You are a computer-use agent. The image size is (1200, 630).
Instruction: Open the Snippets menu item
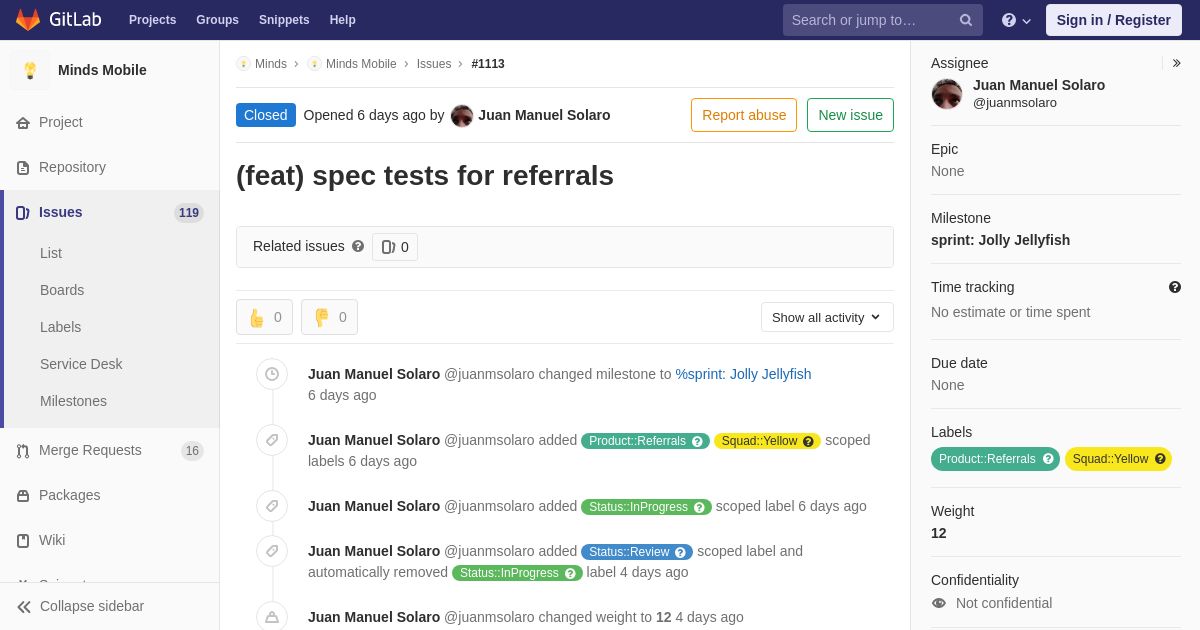click(x=284, y=20)
